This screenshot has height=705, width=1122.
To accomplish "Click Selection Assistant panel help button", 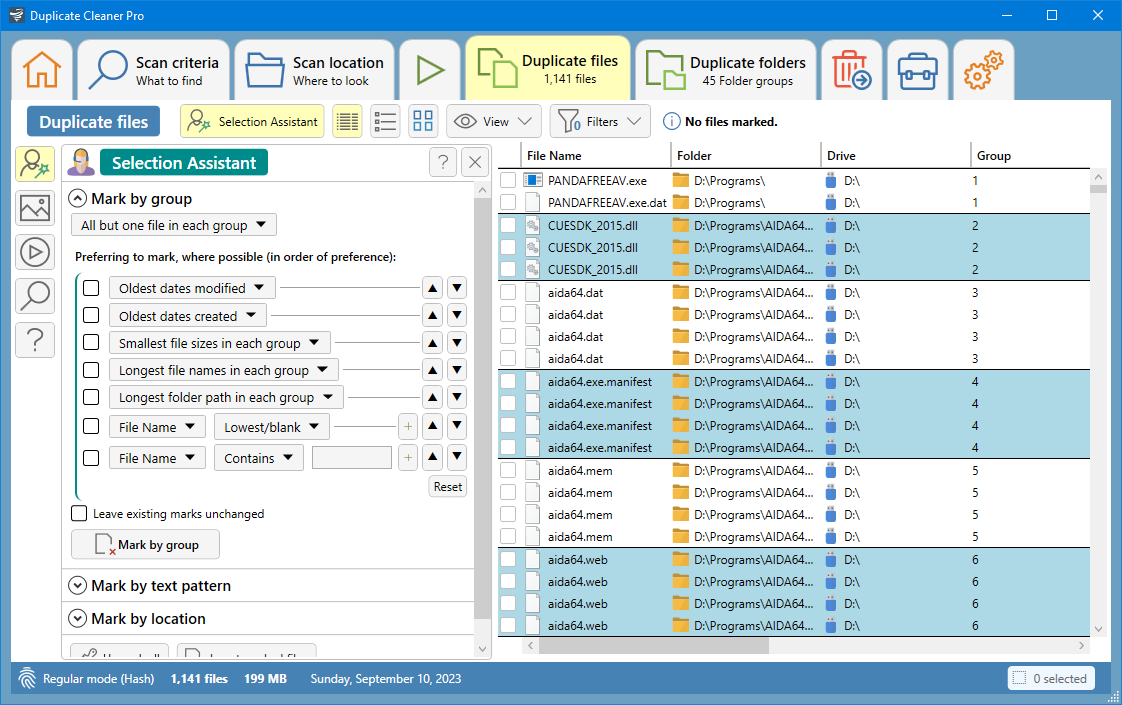I will coord(444,162).
